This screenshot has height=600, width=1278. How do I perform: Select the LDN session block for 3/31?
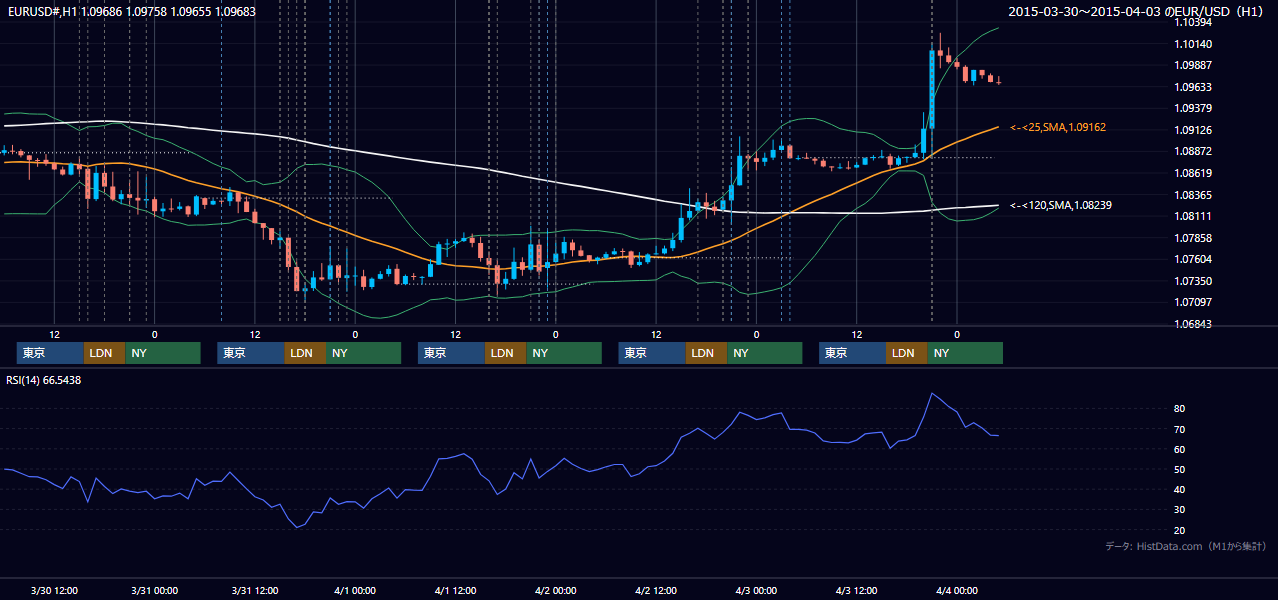pyautogui.click(x=305, y=353)
